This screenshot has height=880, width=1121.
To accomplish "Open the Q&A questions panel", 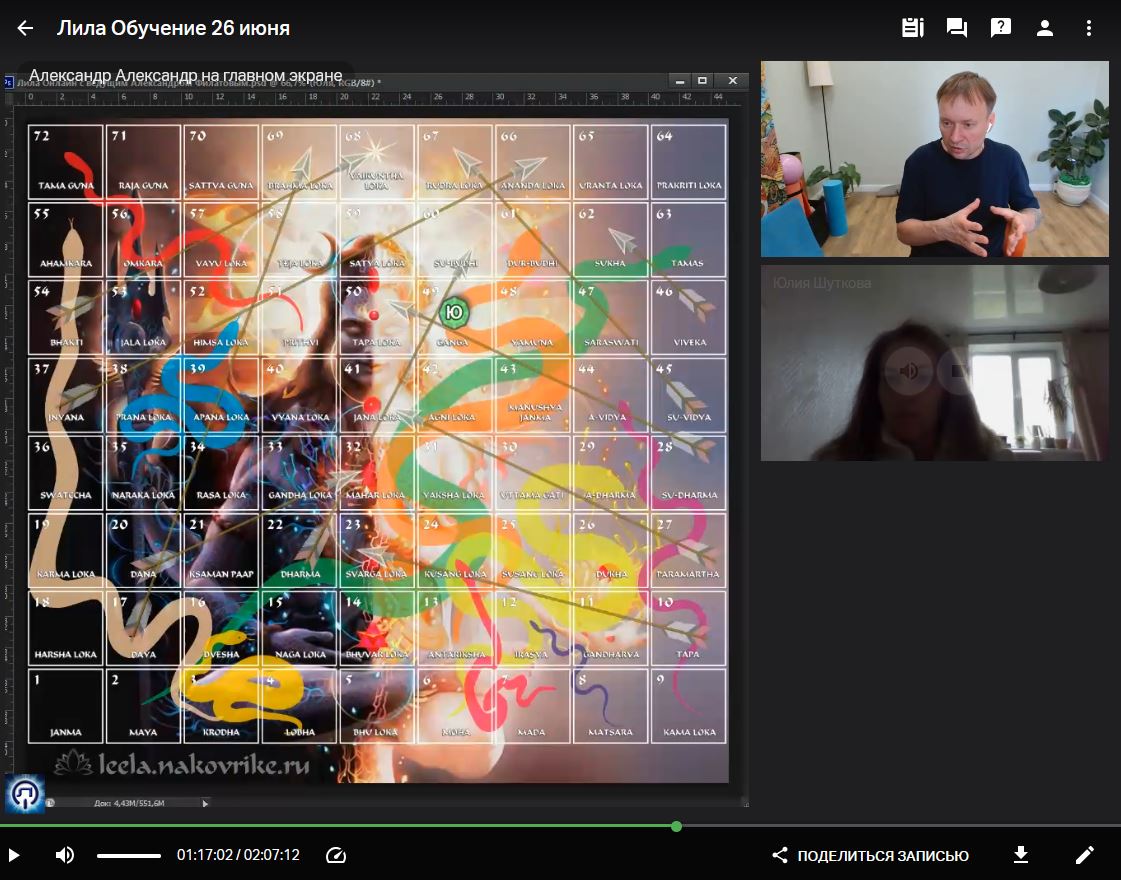I will pyautogui.click(x=1001, y=28).
